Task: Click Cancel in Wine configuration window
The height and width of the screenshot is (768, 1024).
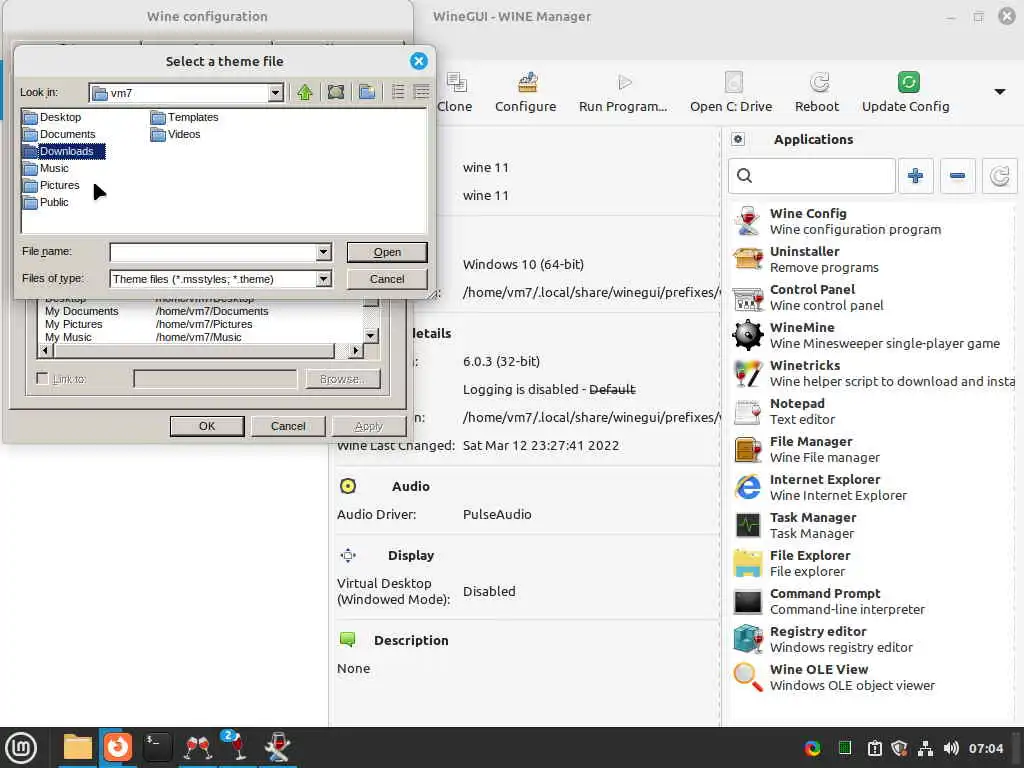Action: tap(288, 426)
